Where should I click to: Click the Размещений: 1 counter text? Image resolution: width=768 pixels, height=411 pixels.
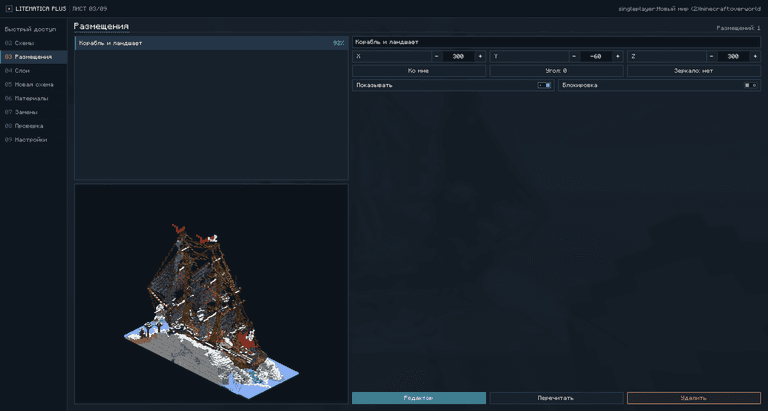click(x=739, y=28)
